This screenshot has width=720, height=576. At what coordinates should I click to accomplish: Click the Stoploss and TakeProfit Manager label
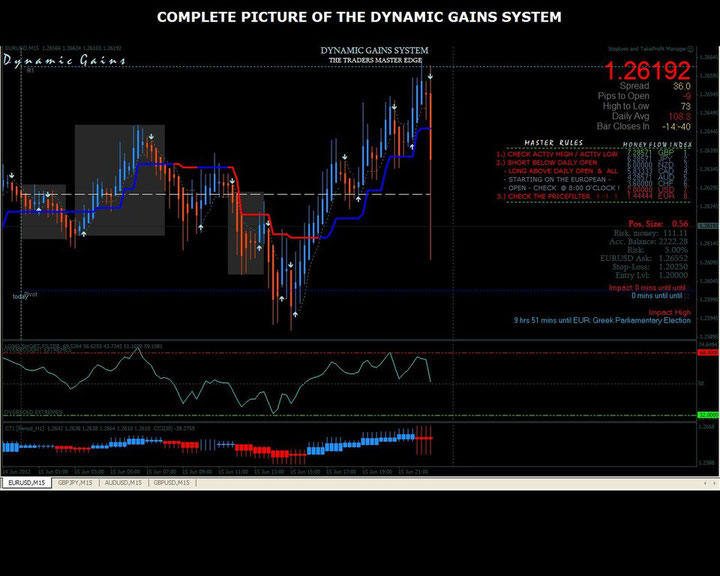(x=647, y=49)
